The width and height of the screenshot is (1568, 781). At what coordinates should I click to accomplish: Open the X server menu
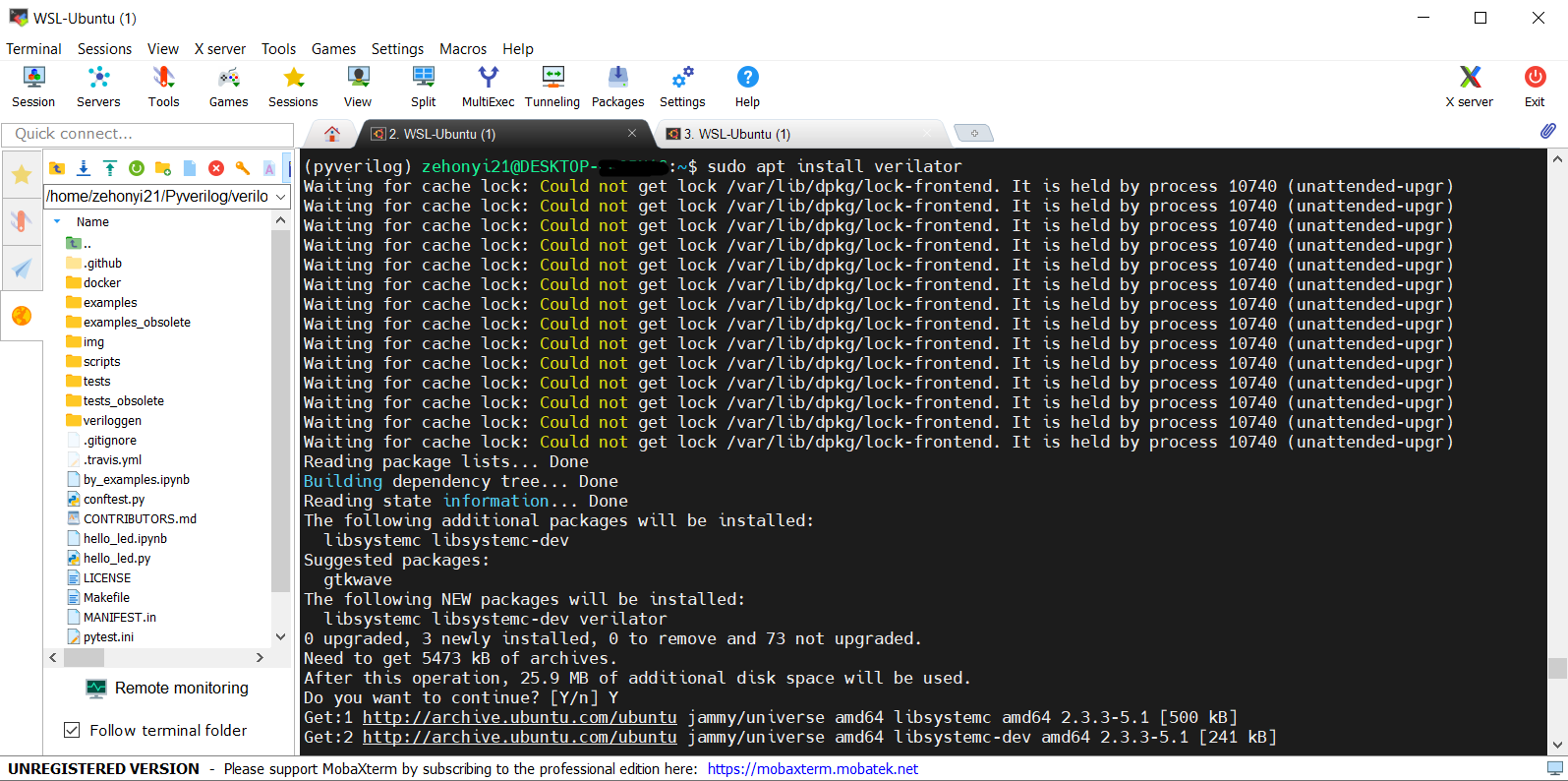coord(220,49)
